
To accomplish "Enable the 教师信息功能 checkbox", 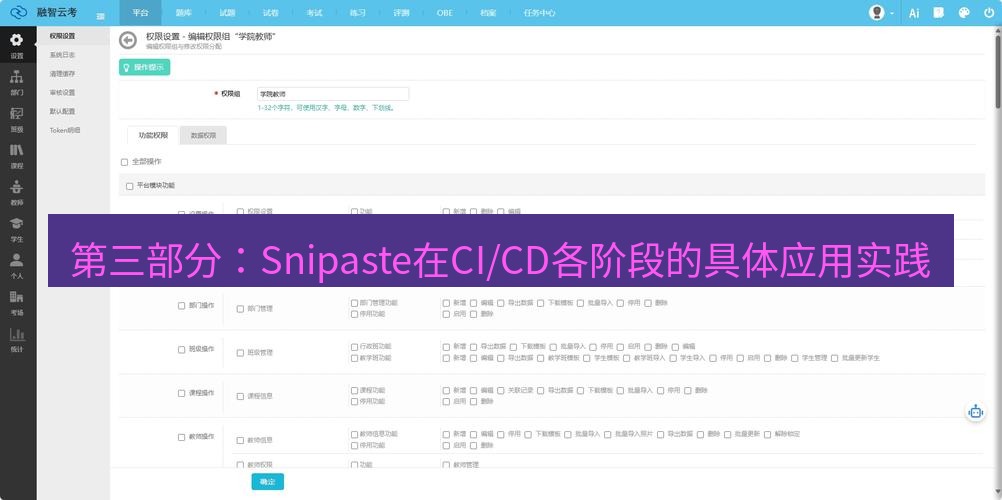I will [x=355, y=434].
